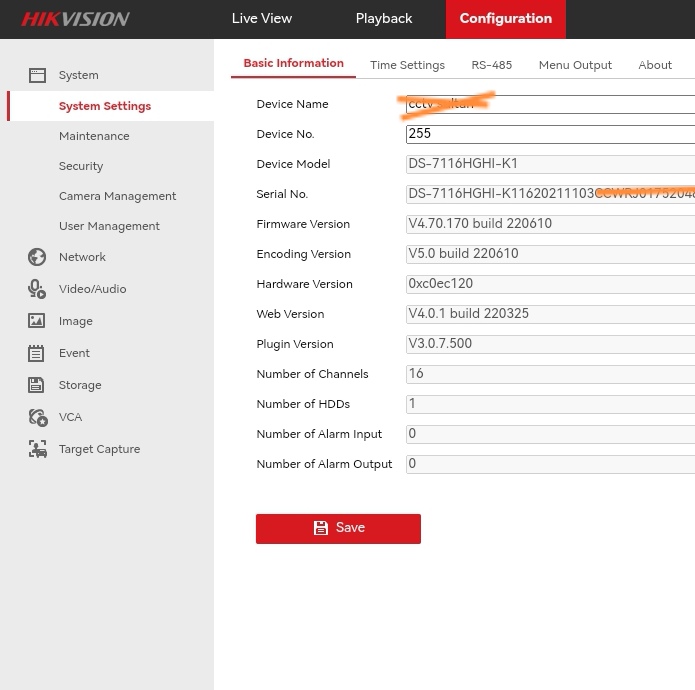Go to the Menu Output tab
This screenshot has width=695, height=690.
575,65
